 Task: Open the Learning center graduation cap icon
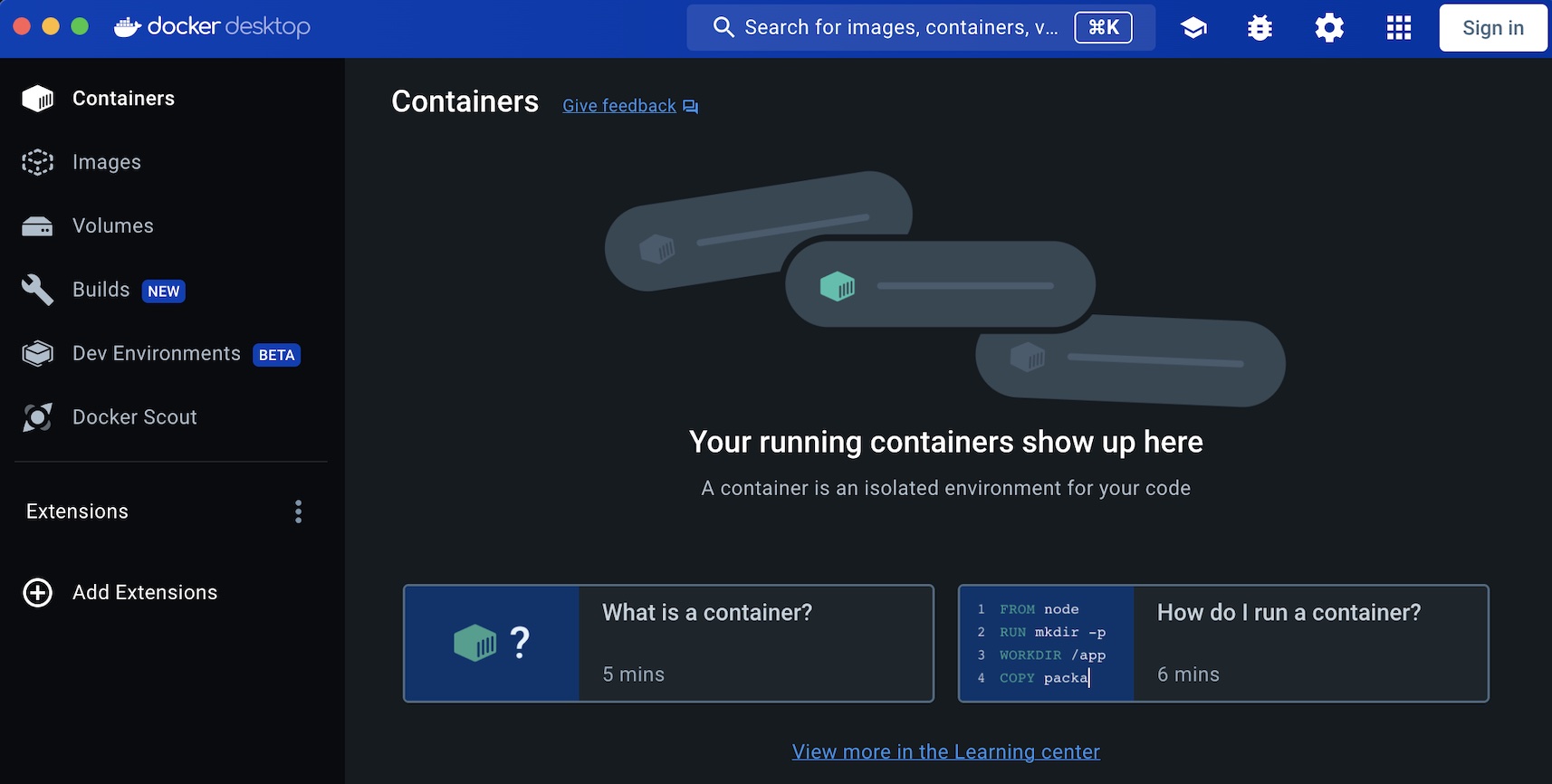pos(1193,28)
